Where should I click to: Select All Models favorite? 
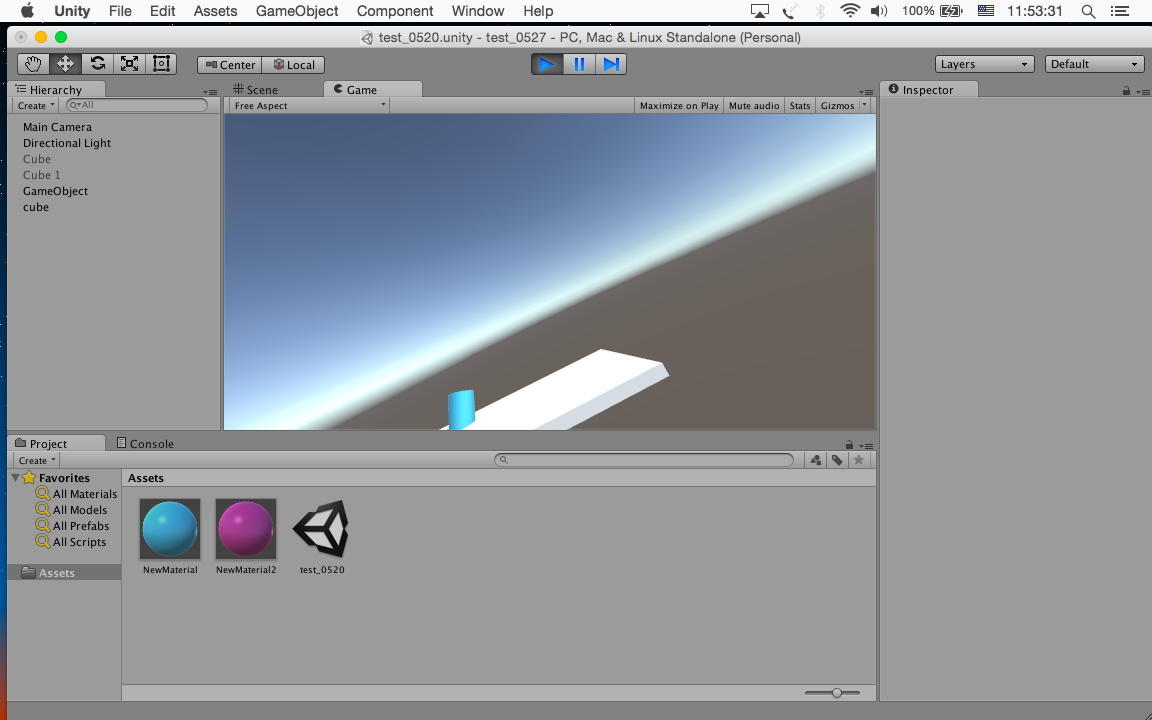[x=71, y=510]
